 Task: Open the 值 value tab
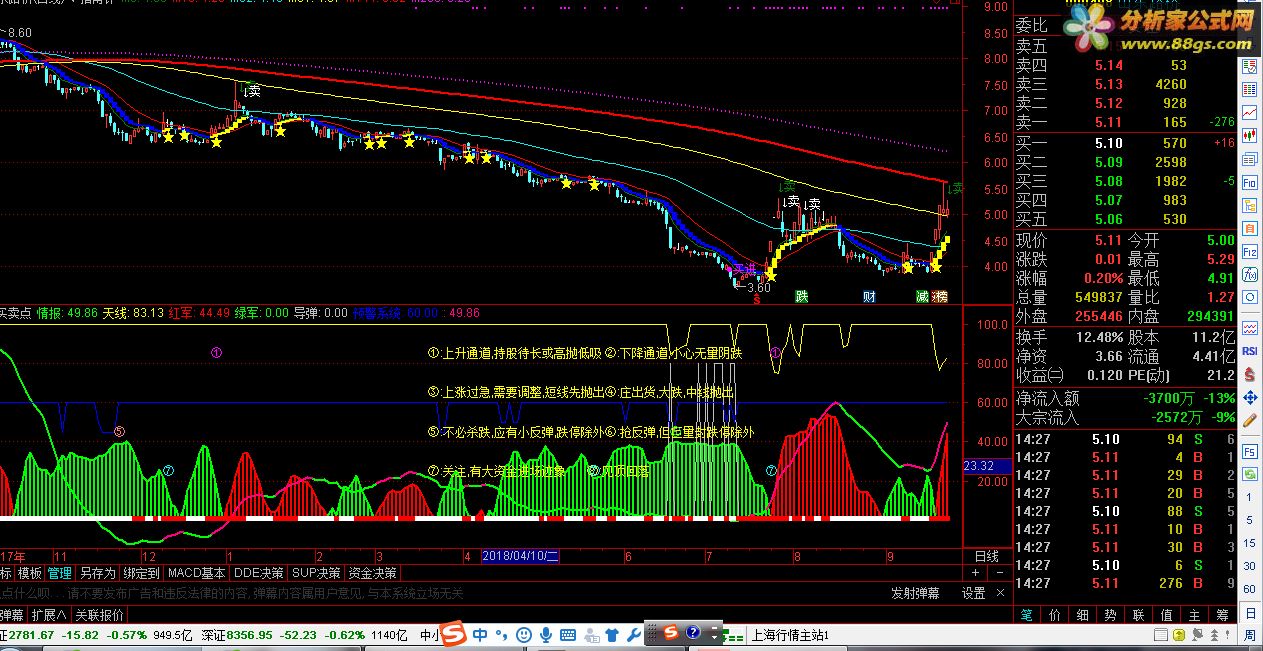pyautogui.click(x=1167, y=616)
